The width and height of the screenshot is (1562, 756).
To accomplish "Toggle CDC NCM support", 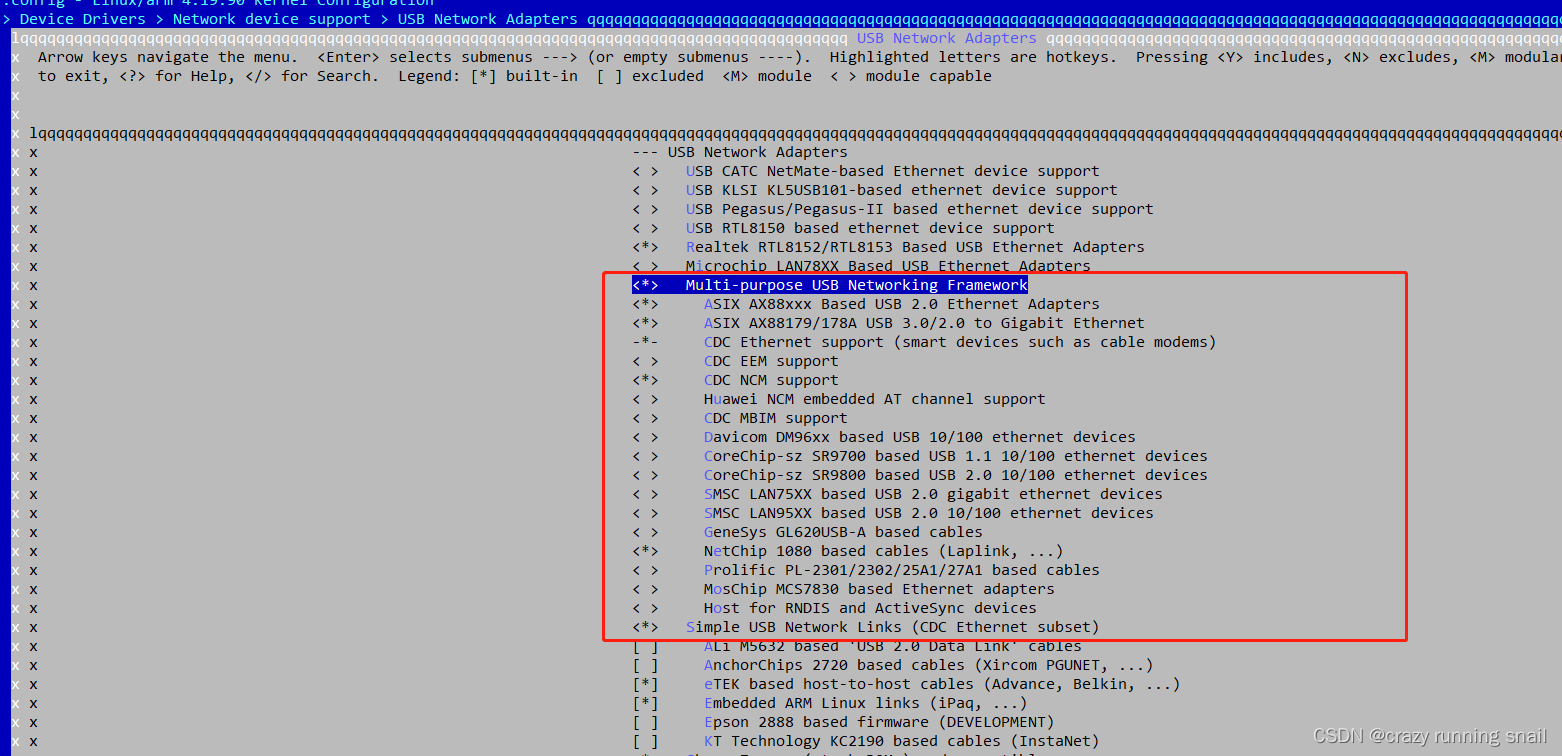I will pos(735,380).
